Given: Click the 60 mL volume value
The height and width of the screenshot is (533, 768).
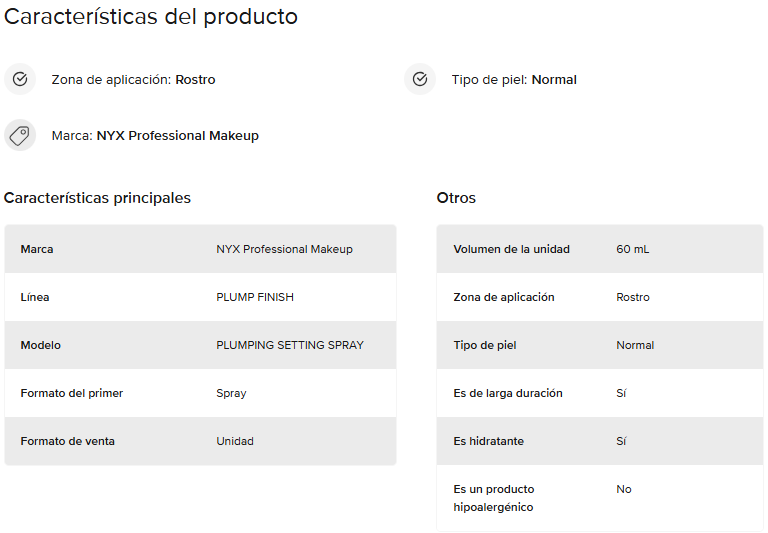Looking at the screenshot, I should (633, 249).
